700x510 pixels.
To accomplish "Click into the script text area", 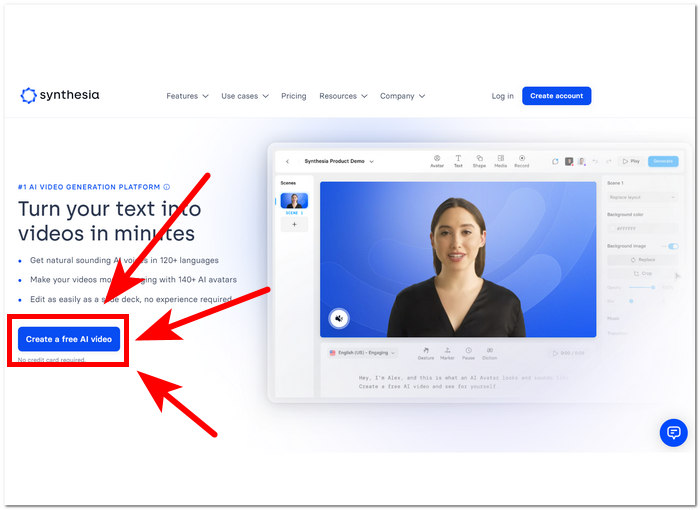I will click(464, 382).
